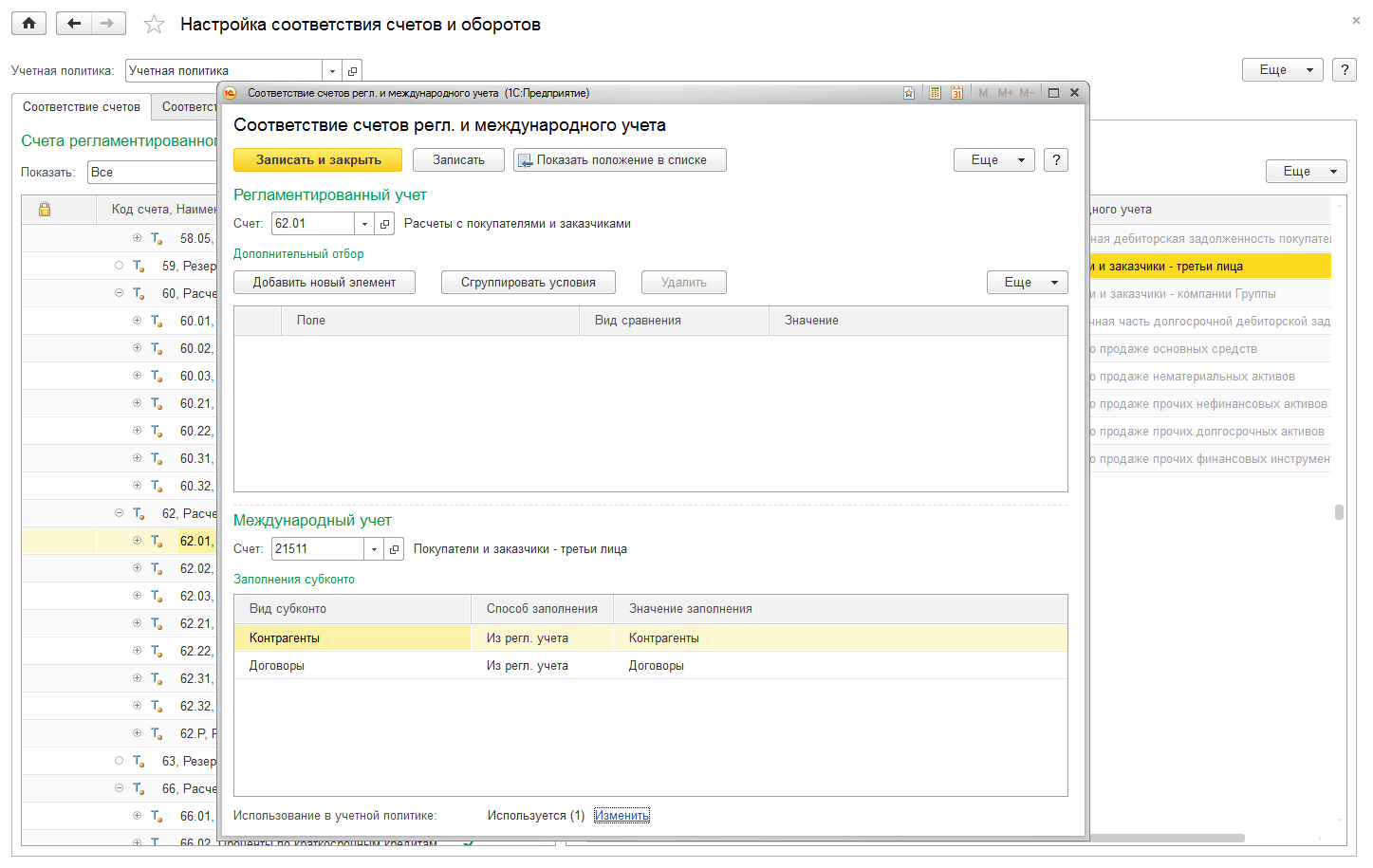Select the Договоры subconto row
The image size is (1373, 868).
pyautogui.click(x=277, y=666)
